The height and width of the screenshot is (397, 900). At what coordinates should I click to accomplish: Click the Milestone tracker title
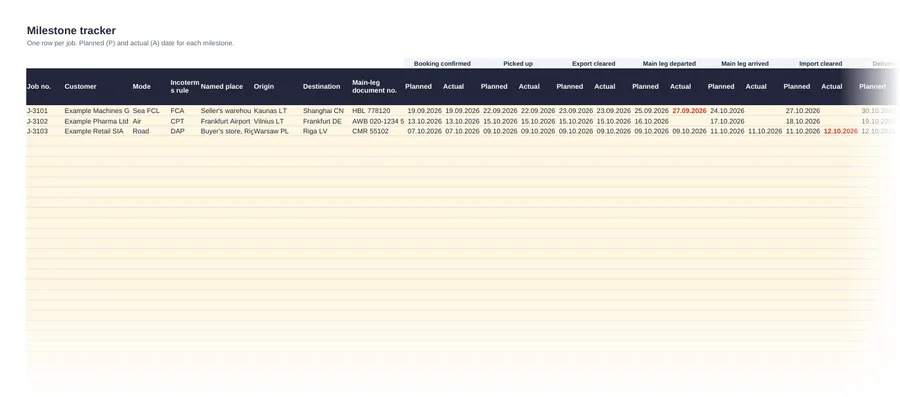coord(71,30)
